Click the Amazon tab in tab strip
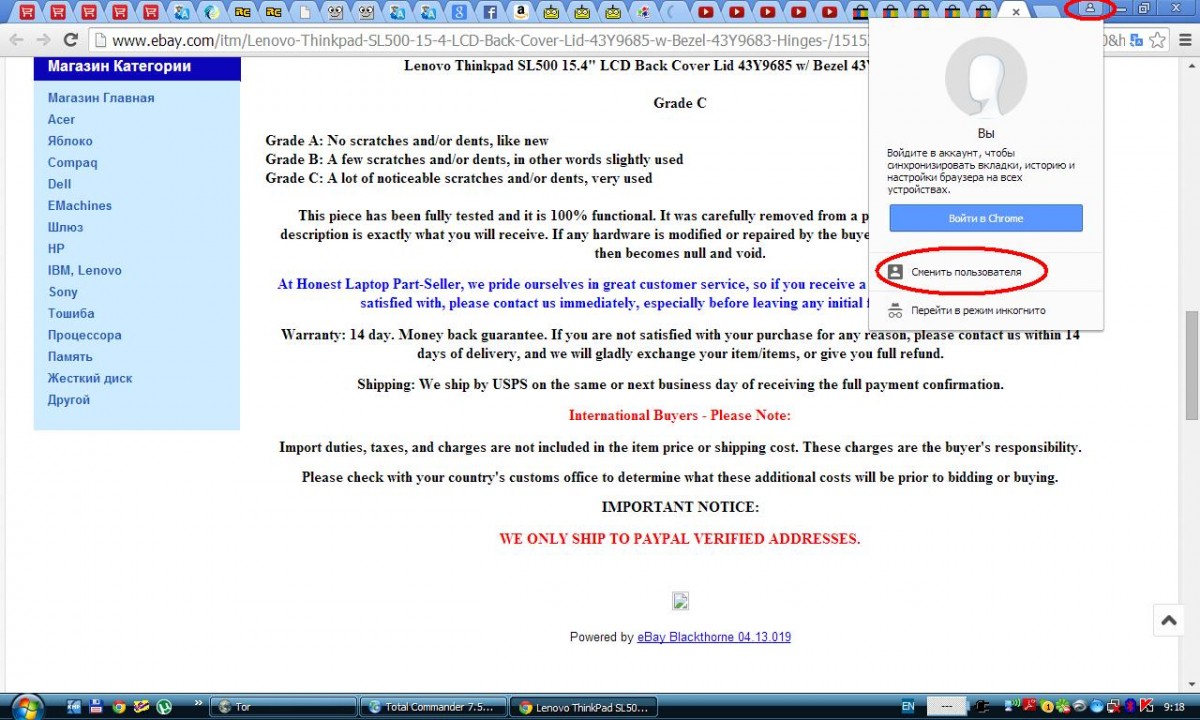The width and height of the screenshot is (1200, 720). [x=520, y=13]
